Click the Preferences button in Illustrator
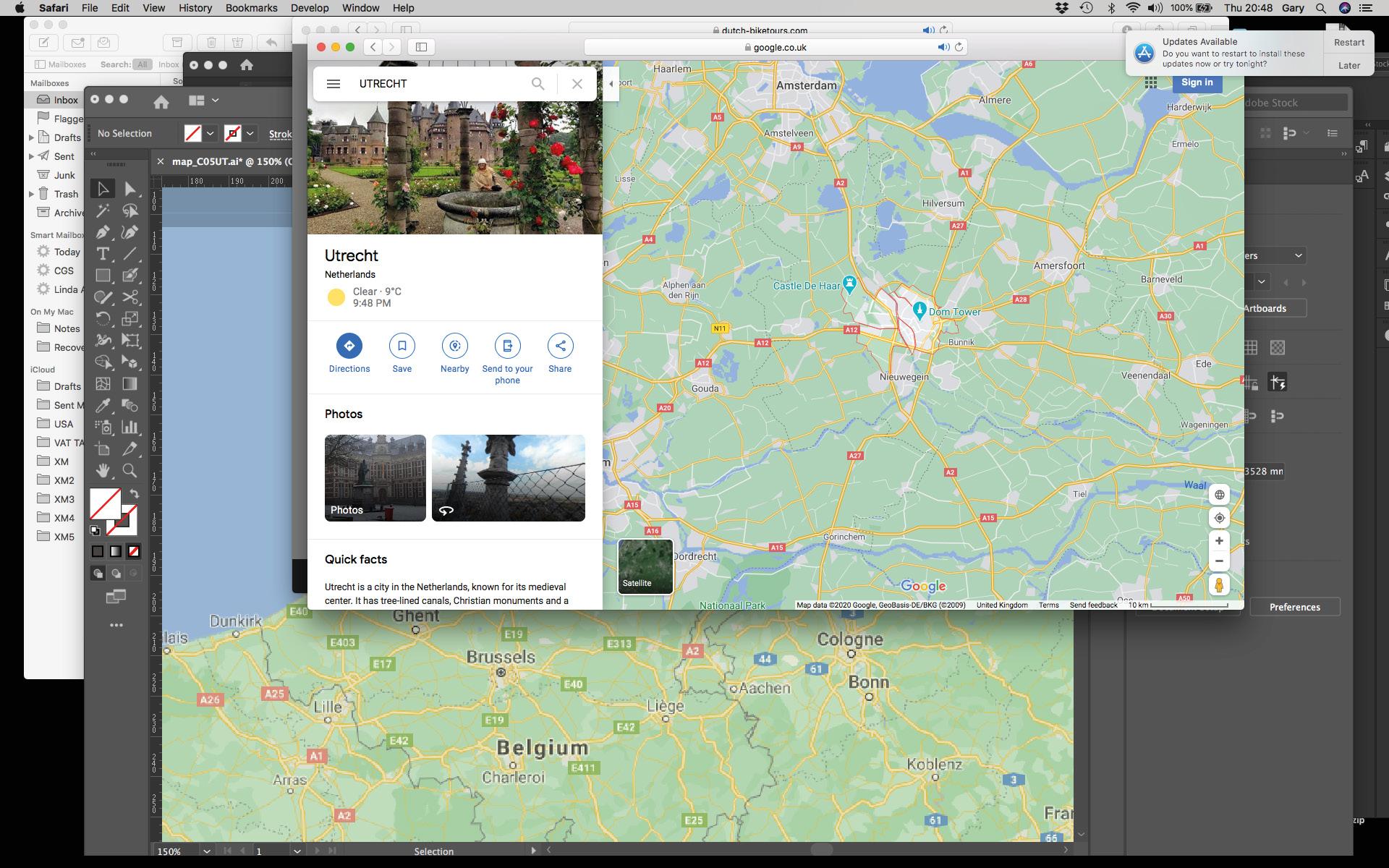 [x=1295, y=607]
